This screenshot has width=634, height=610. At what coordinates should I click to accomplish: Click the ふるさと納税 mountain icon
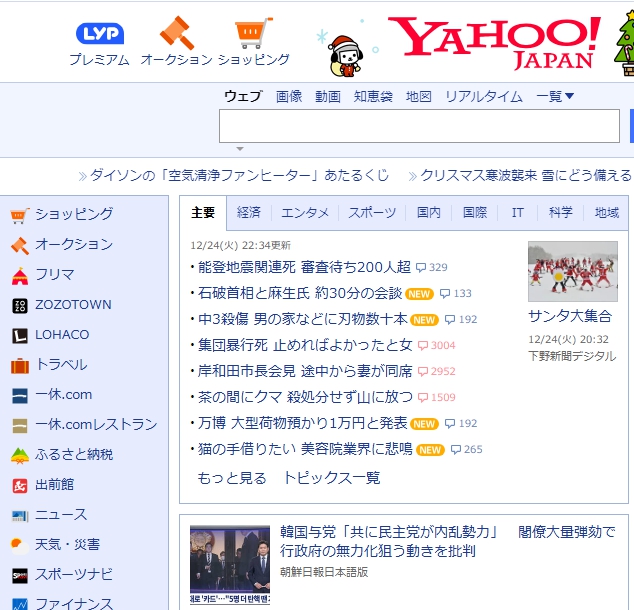click(20, 456)
